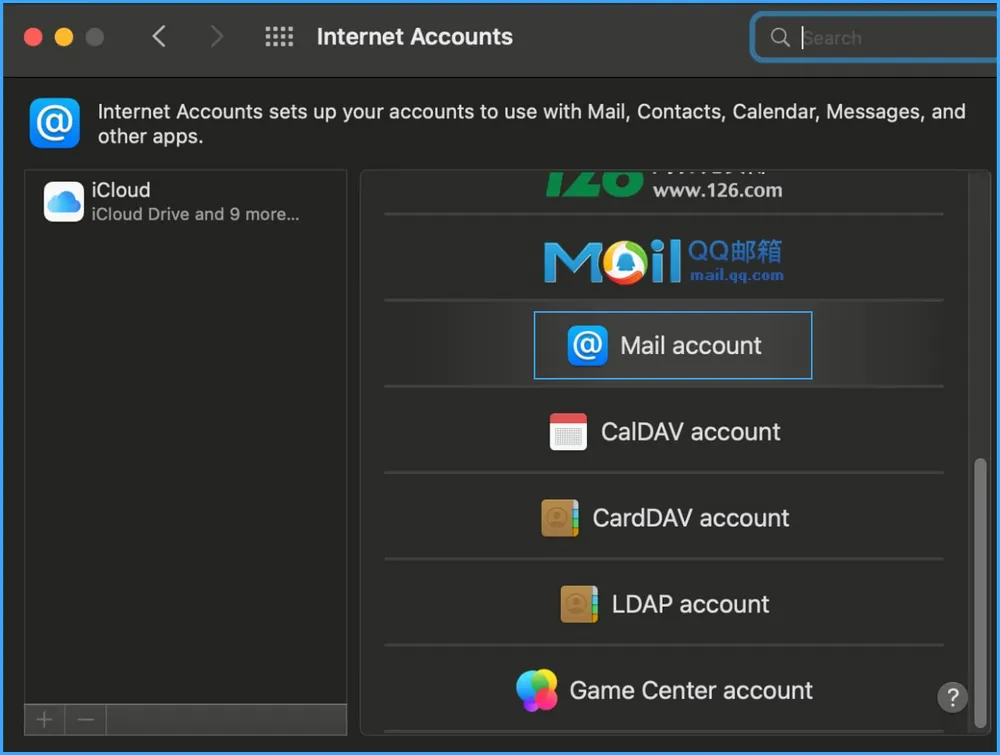Viewport: 1000px width, 755px height.
Task: Select CardDAV account to add contacts
Action: pyautogui.click(x=672, y=517)
